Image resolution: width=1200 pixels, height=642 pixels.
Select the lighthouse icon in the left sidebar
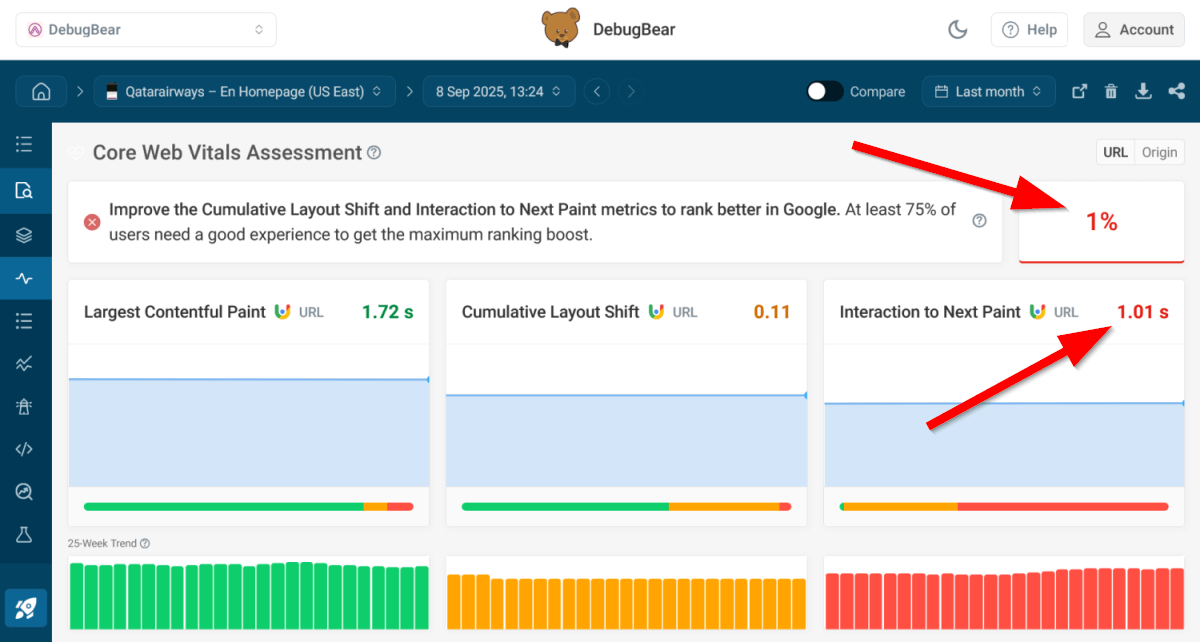click(x=25, y=406)
